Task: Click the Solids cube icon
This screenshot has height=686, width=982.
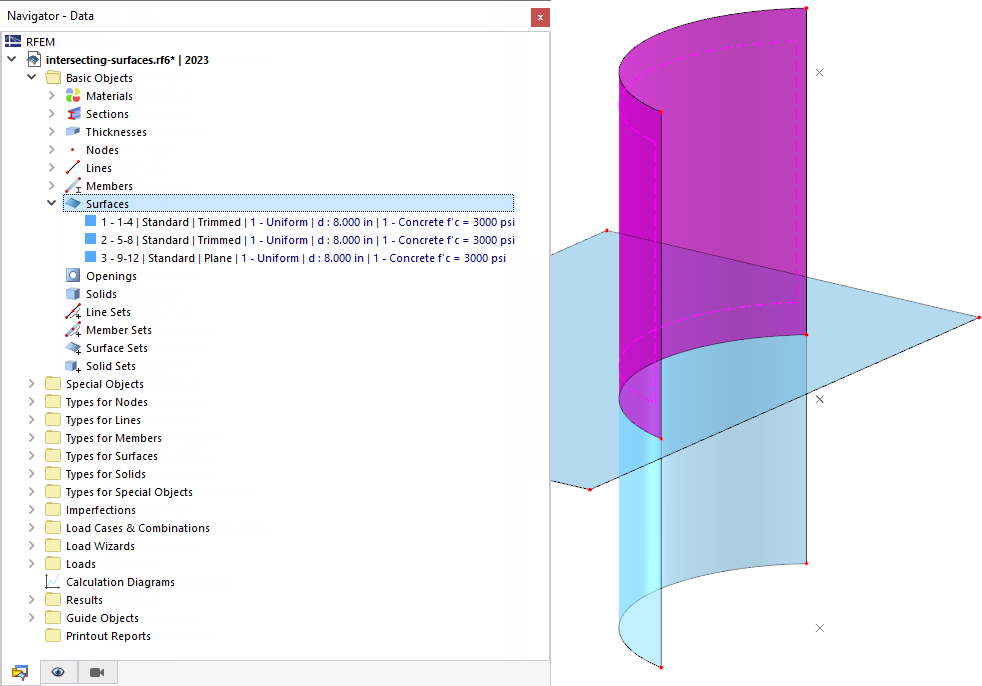Action: pyautogui.click(x=73, y=294)
